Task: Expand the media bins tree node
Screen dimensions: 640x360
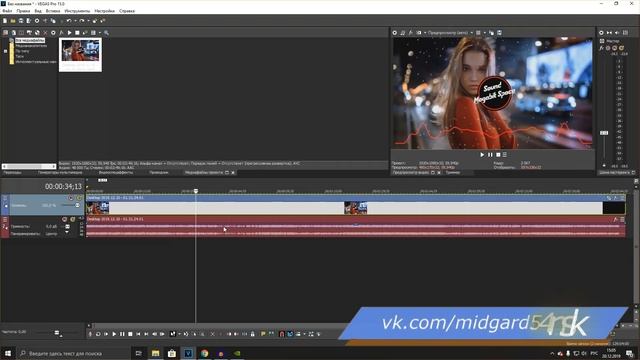Action: click(5, 51)
